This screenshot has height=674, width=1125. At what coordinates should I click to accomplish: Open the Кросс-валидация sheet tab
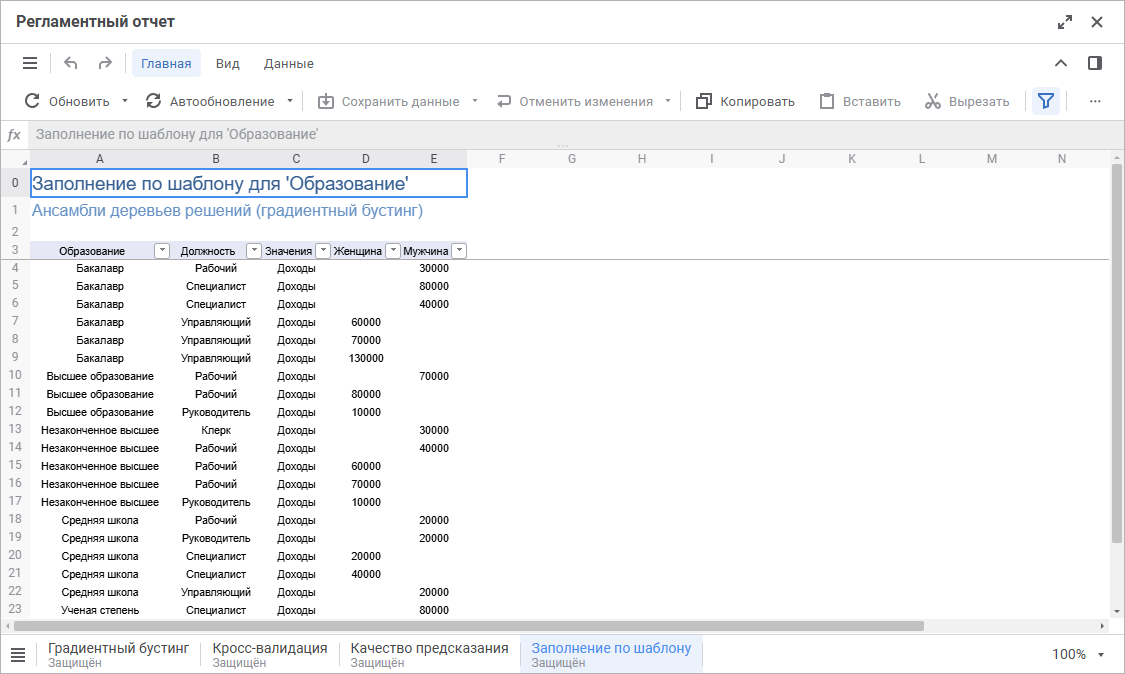click(x=270, y=654)
